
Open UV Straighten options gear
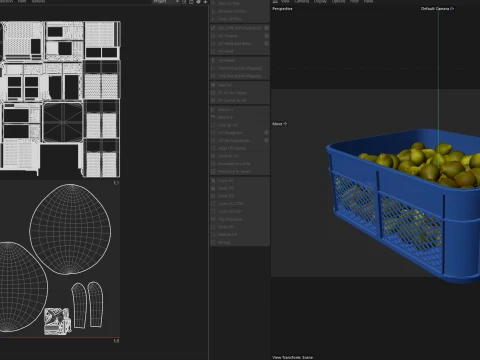267,133
